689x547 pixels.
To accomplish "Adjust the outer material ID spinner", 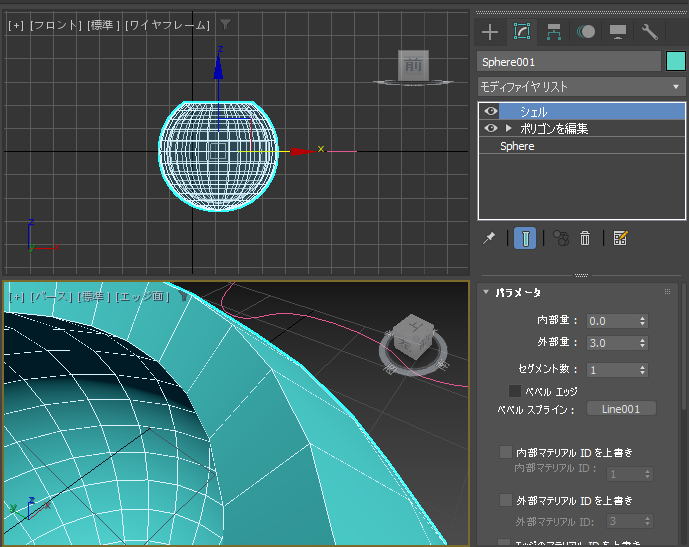I will [x=647, y=521].
